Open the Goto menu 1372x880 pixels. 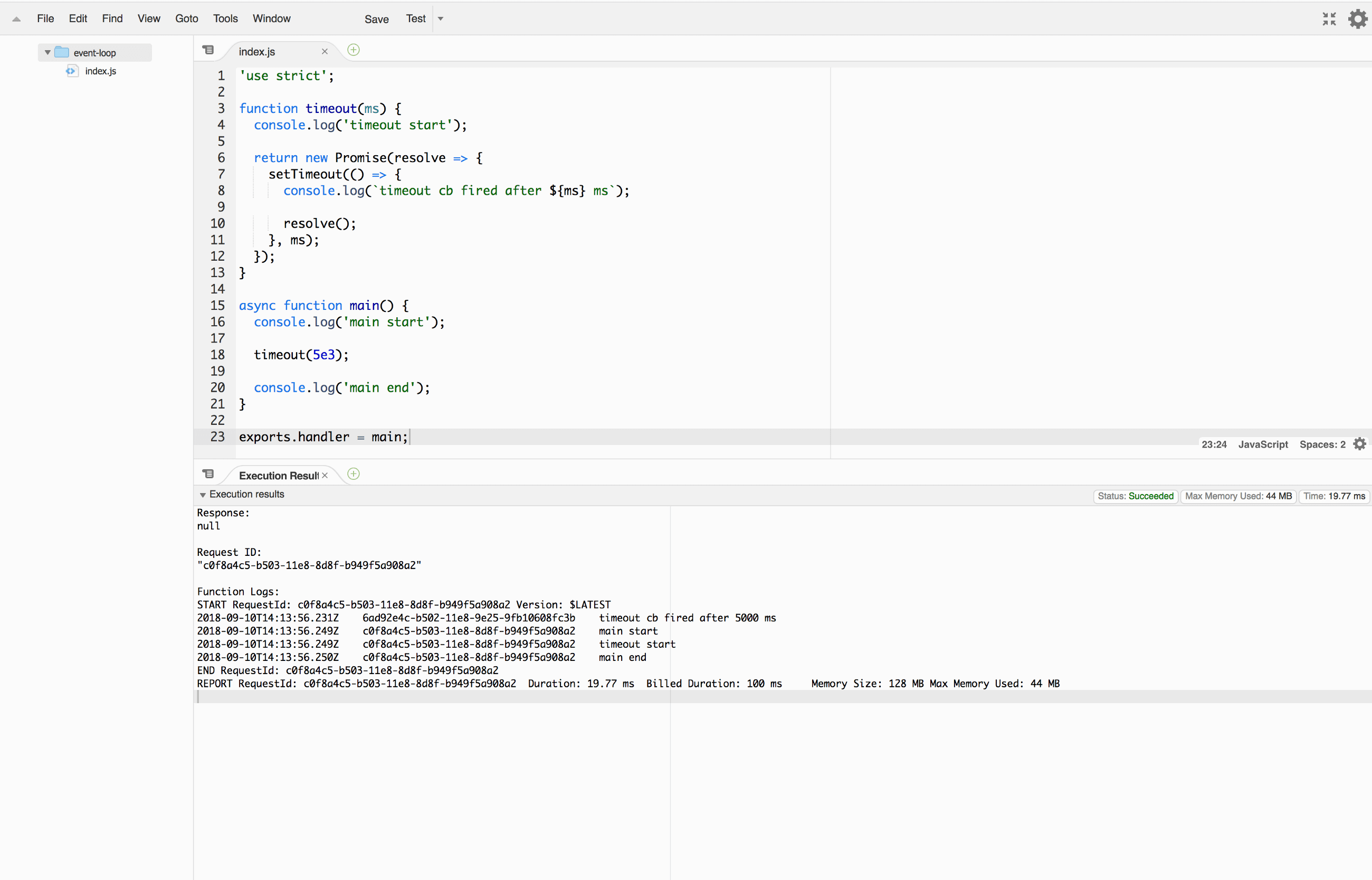[186, 19]
